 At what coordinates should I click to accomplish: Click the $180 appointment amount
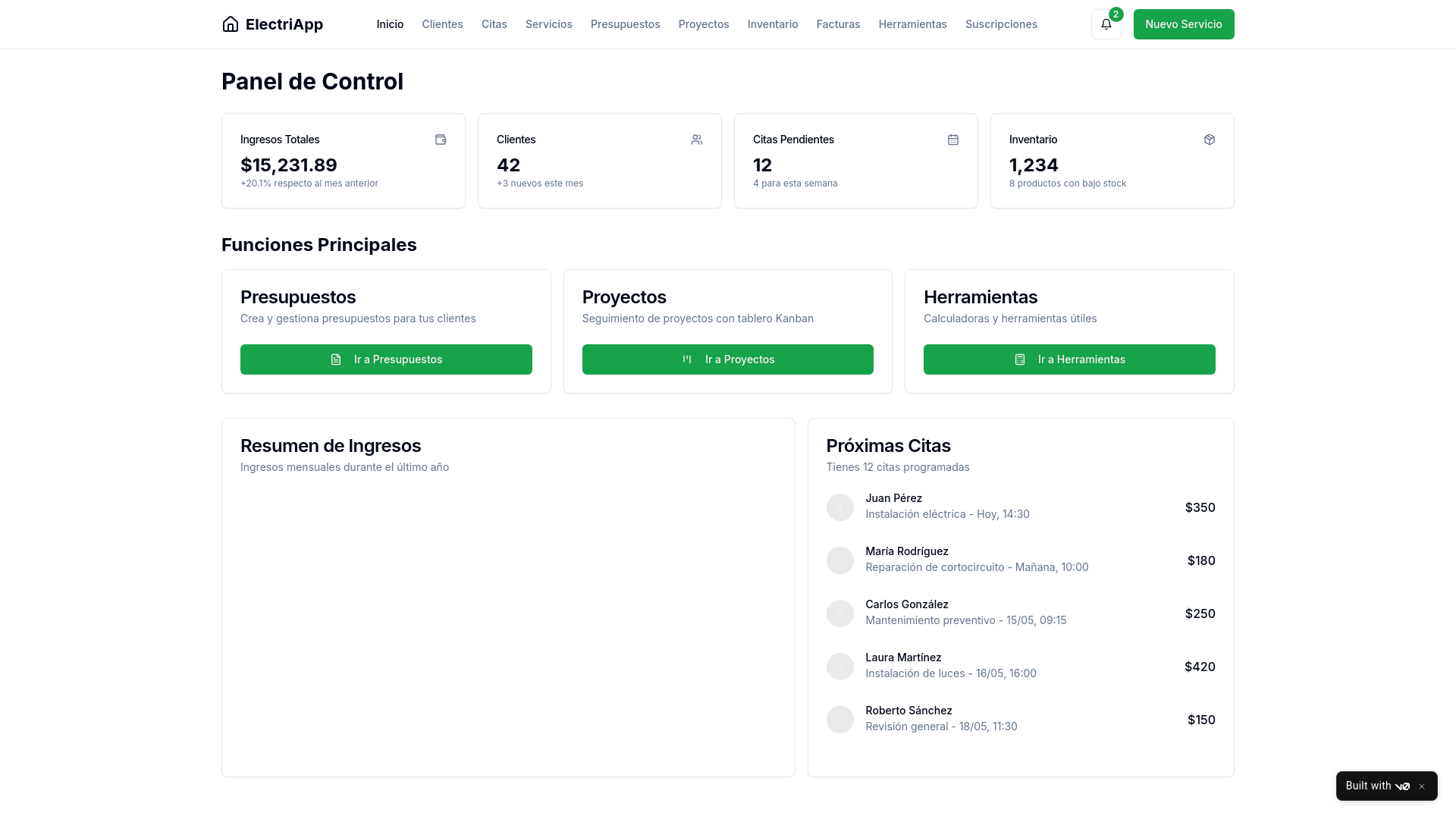[x=1201, y=560]
